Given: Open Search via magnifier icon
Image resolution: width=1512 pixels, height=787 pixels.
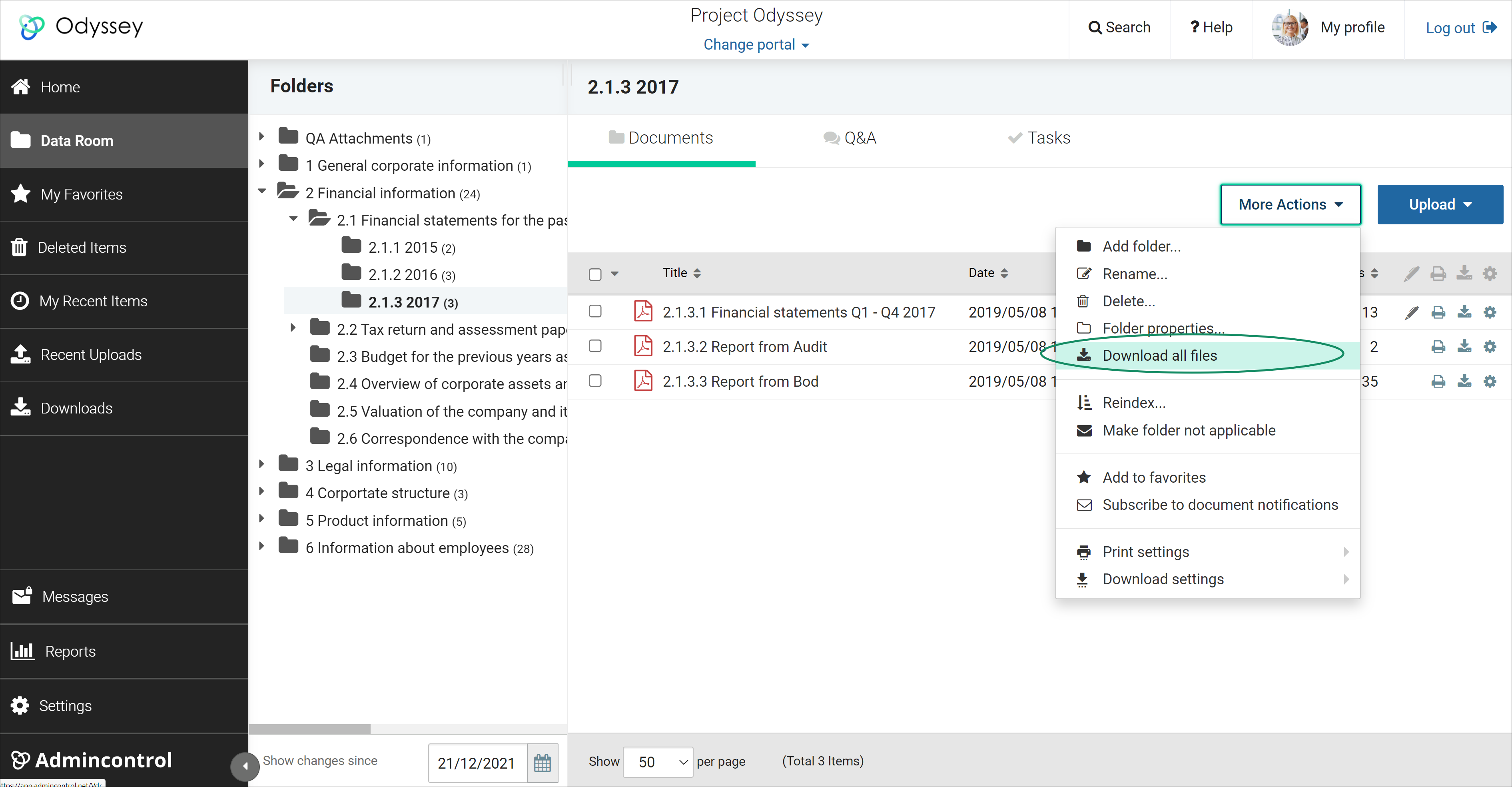Looking at the screenshot, I should point(1094,28).
